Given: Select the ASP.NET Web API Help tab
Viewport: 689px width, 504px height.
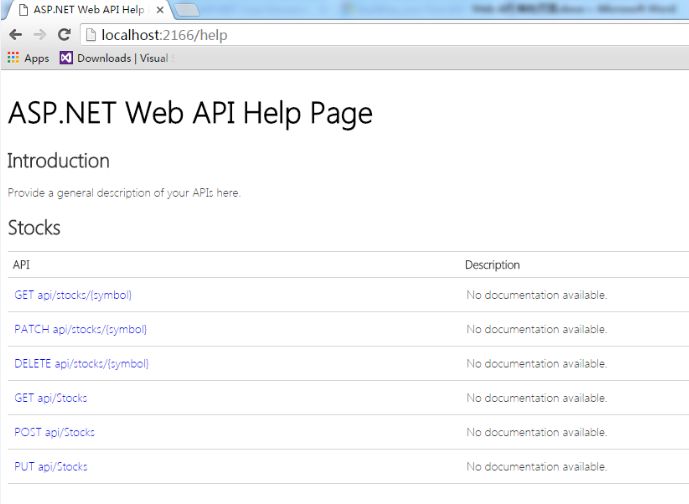Looking at the screenshot, I should (88, 10).
